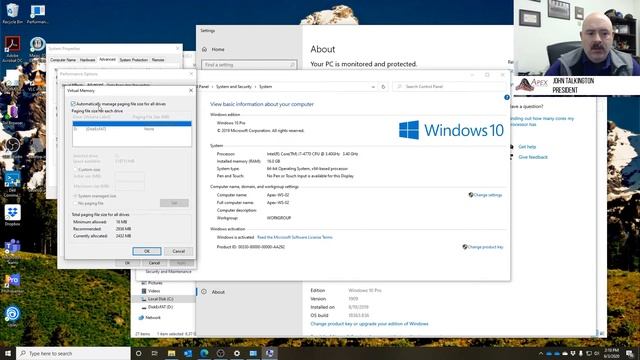640x360 pixels.
Task: Select the D: drive in File Explorer tree
Action: [160, 307]
